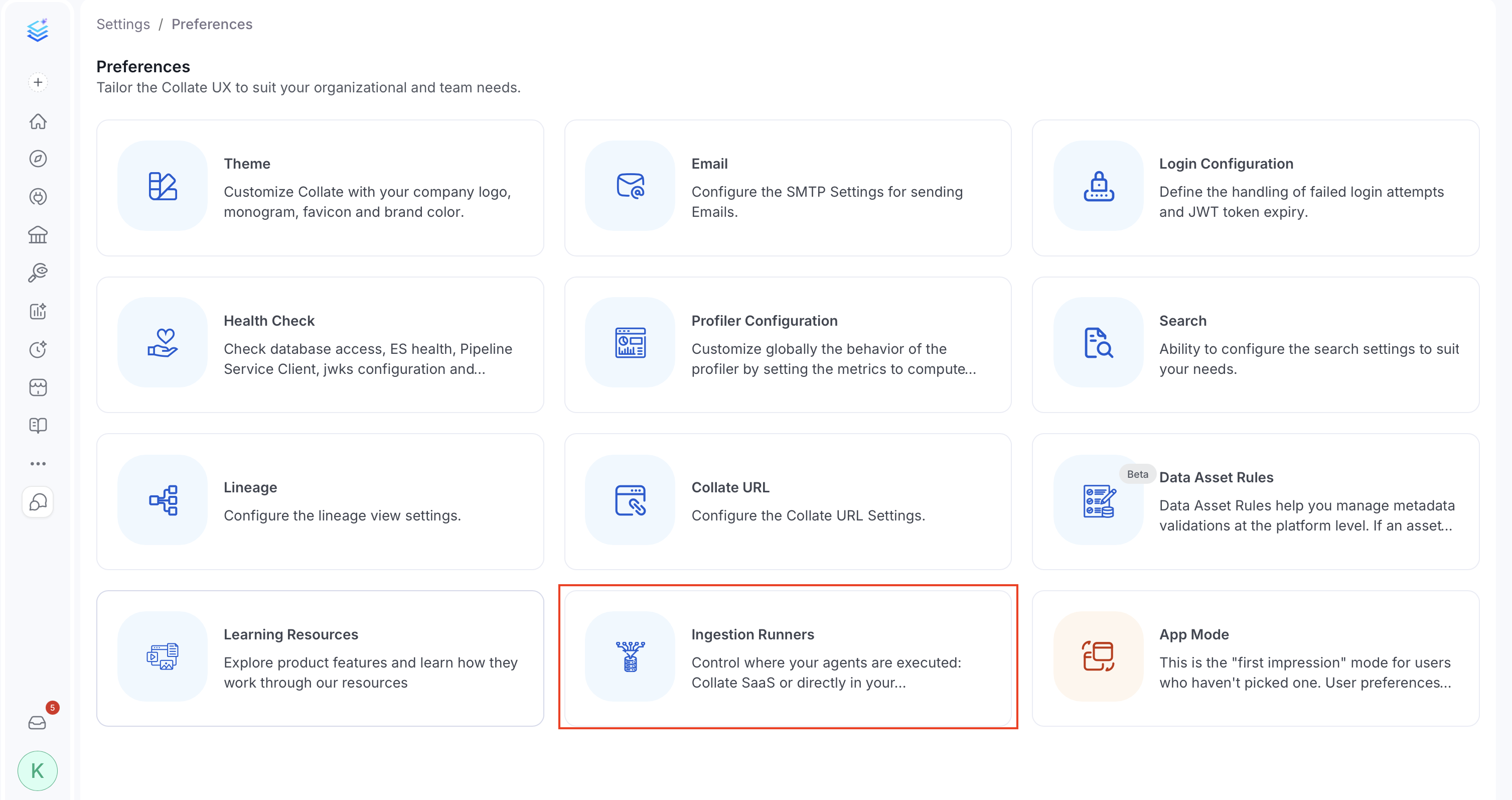Click 'Check database access, ES health' description
Image resolution: width=1512 pixels, height=800 pixels.
(368, 359)
